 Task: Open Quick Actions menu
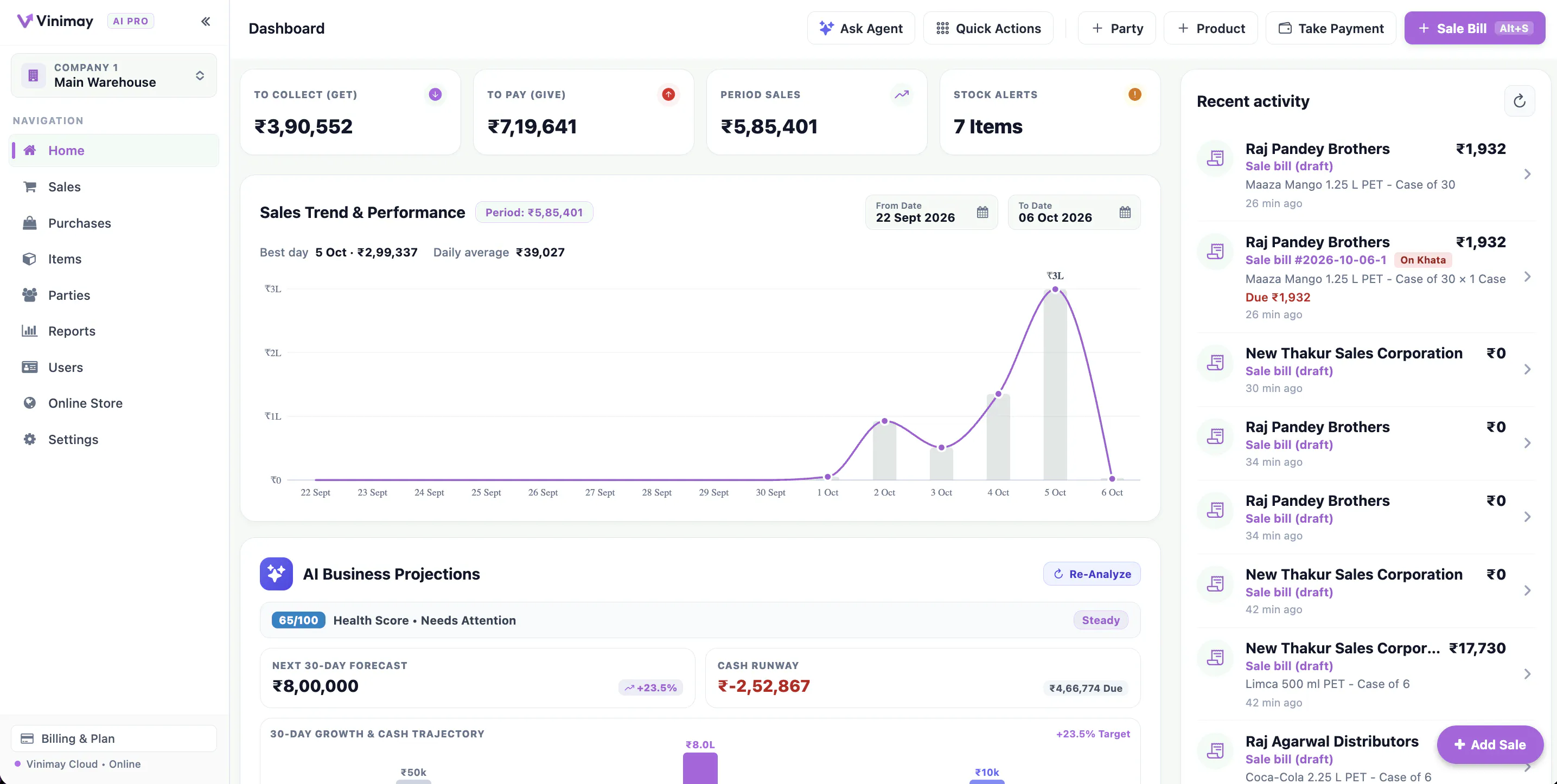tap(988, 28)
